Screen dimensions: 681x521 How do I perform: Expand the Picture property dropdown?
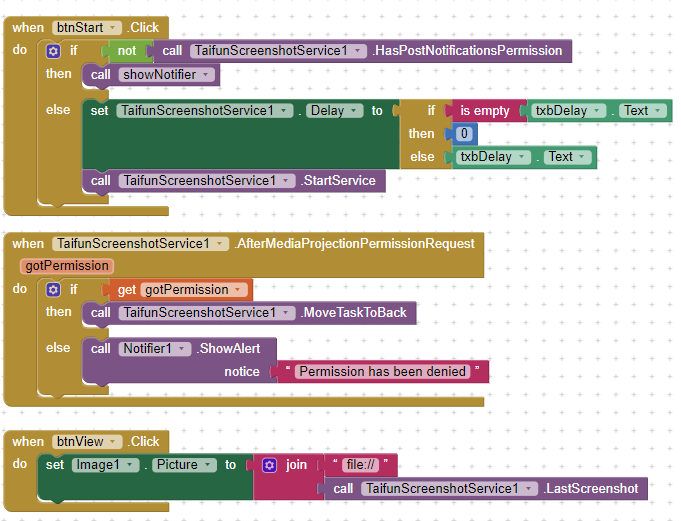209,465
